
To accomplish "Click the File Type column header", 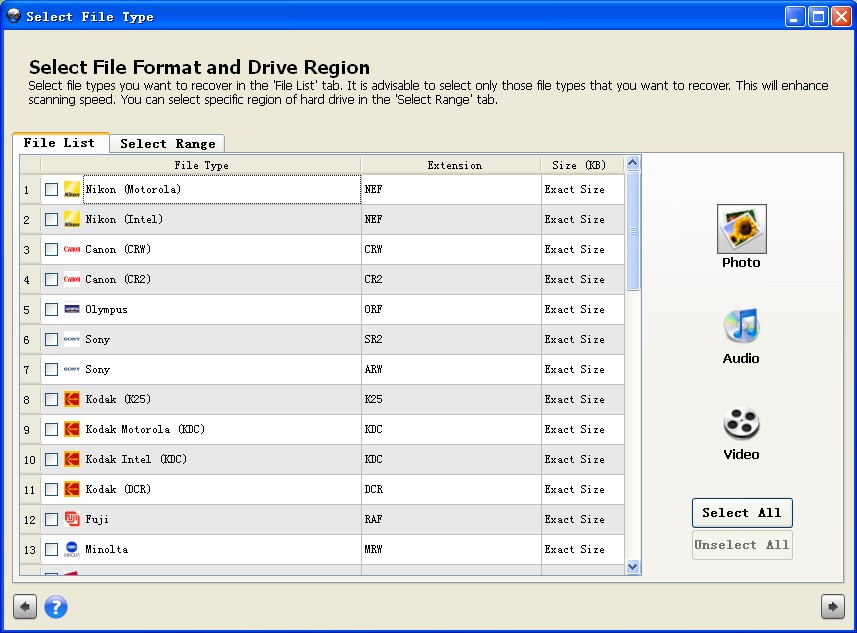I will pos(201,165).
